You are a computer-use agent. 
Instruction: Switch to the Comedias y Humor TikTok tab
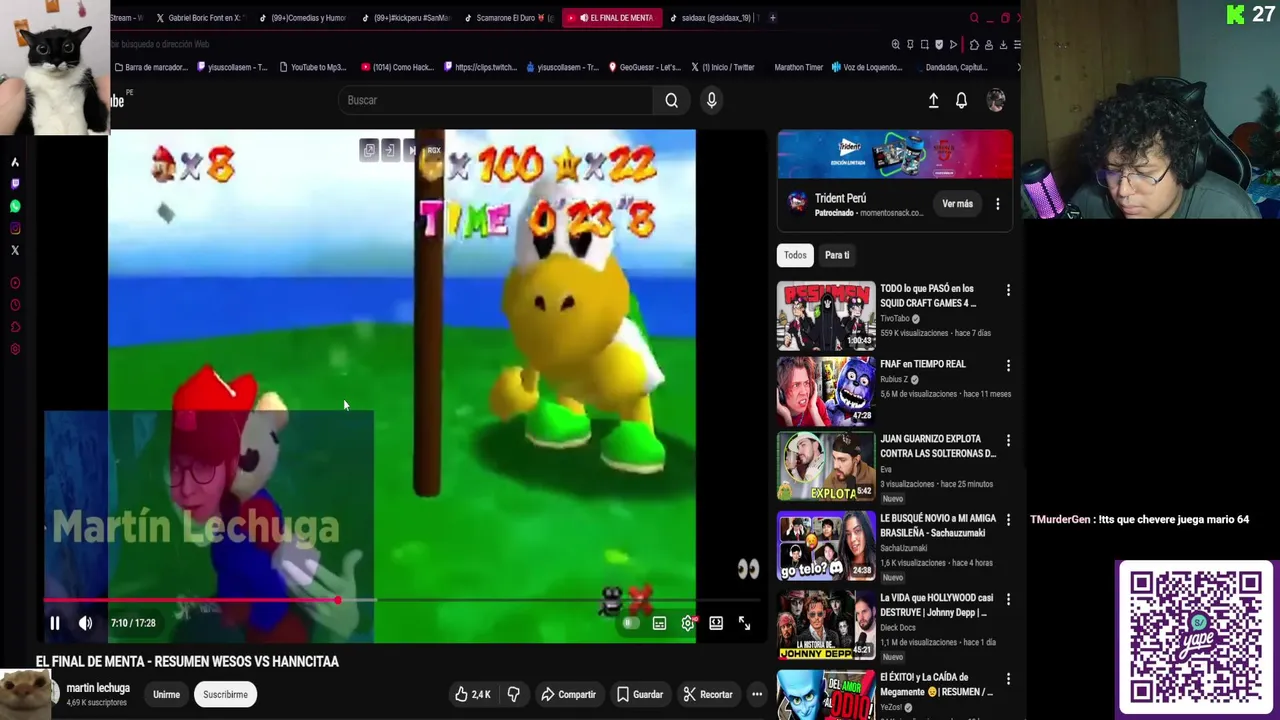point(302,18)
